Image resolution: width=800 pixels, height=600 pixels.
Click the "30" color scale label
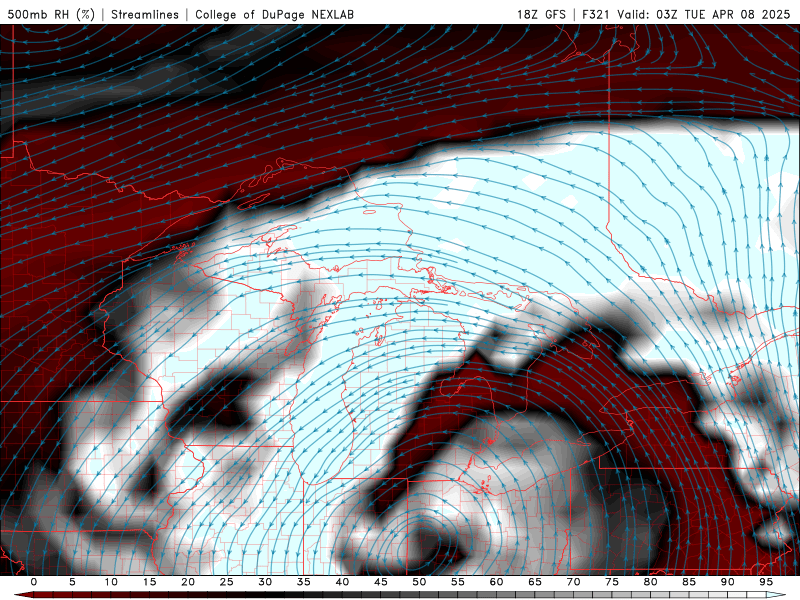(x=265, y=582)
